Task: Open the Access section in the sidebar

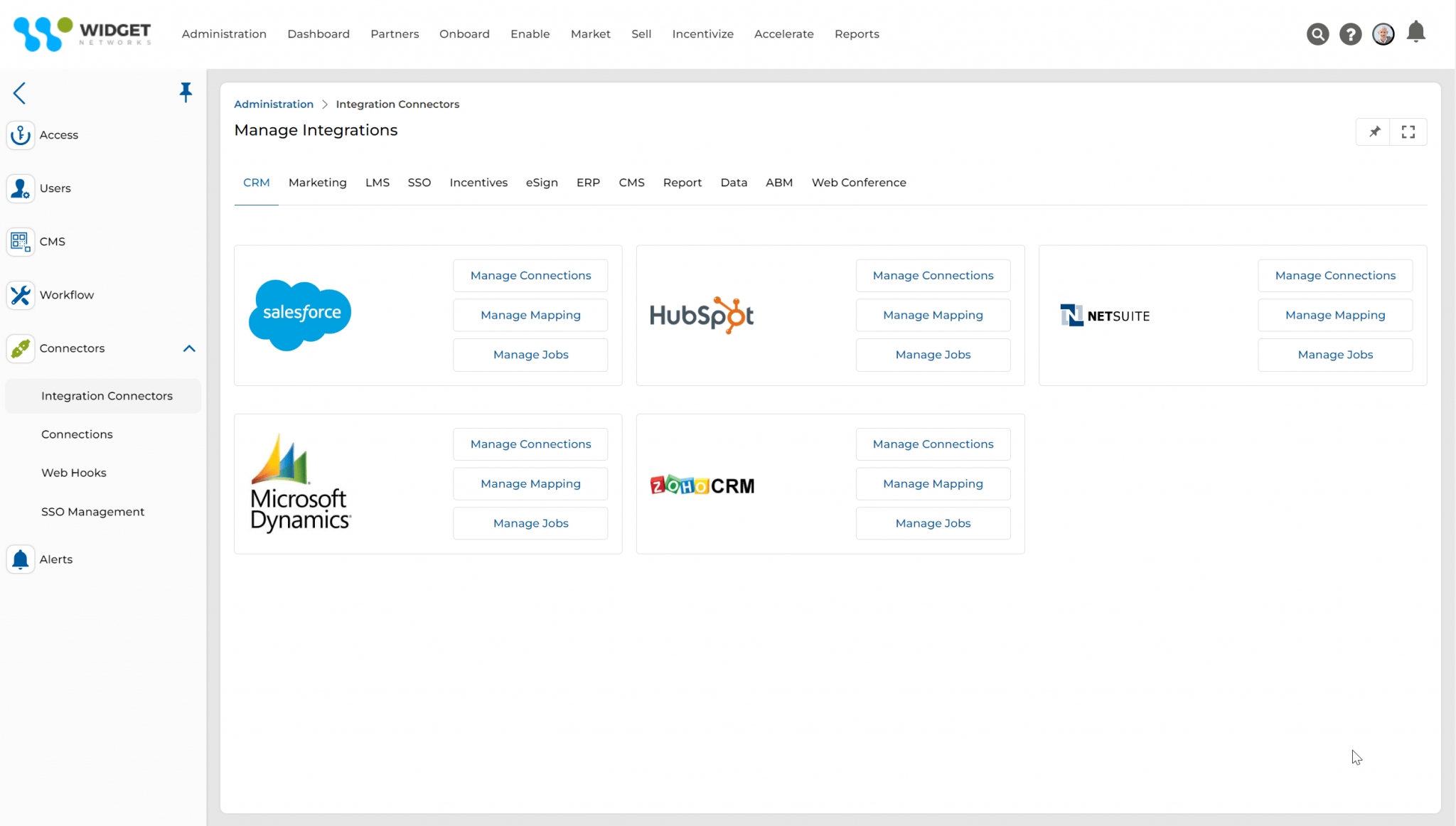Action: (21, 134)
